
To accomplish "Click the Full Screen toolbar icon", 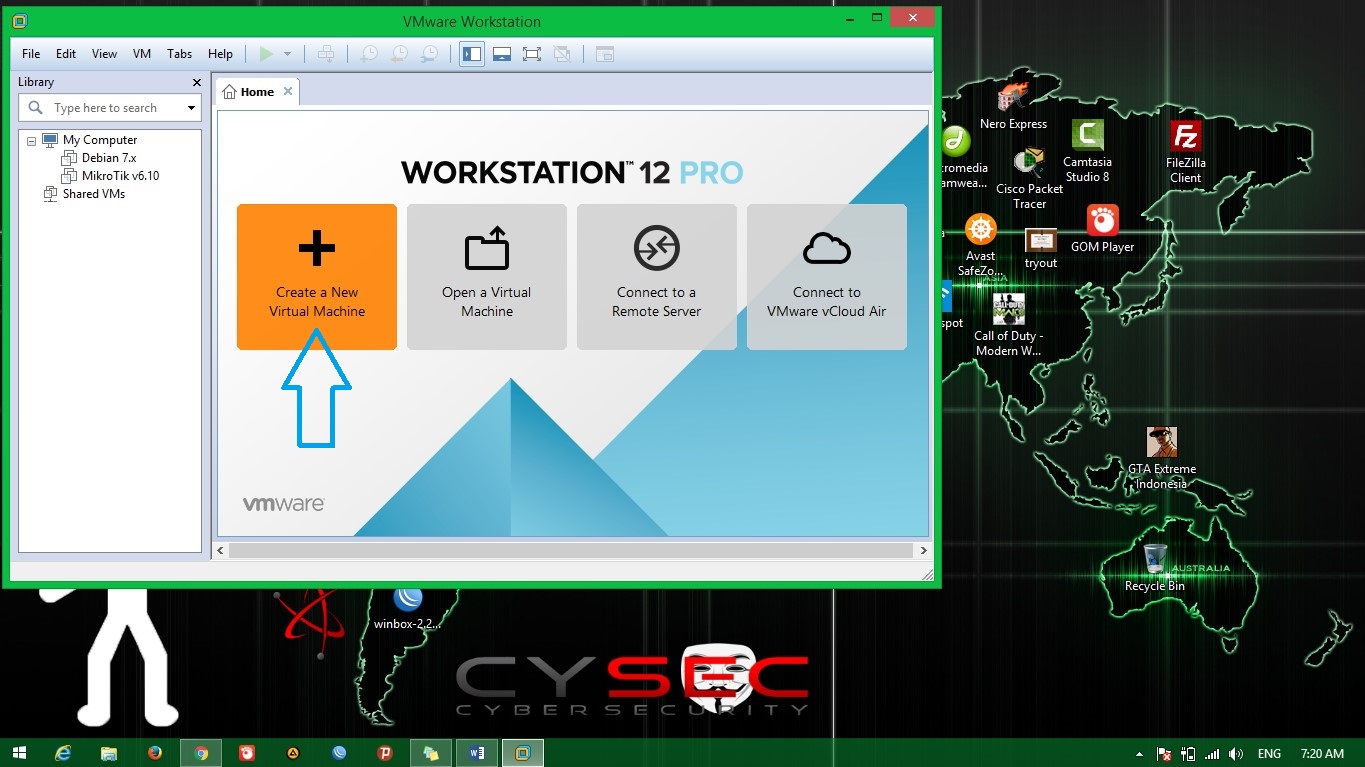I will pyautogui.click(x=532, y=54).
